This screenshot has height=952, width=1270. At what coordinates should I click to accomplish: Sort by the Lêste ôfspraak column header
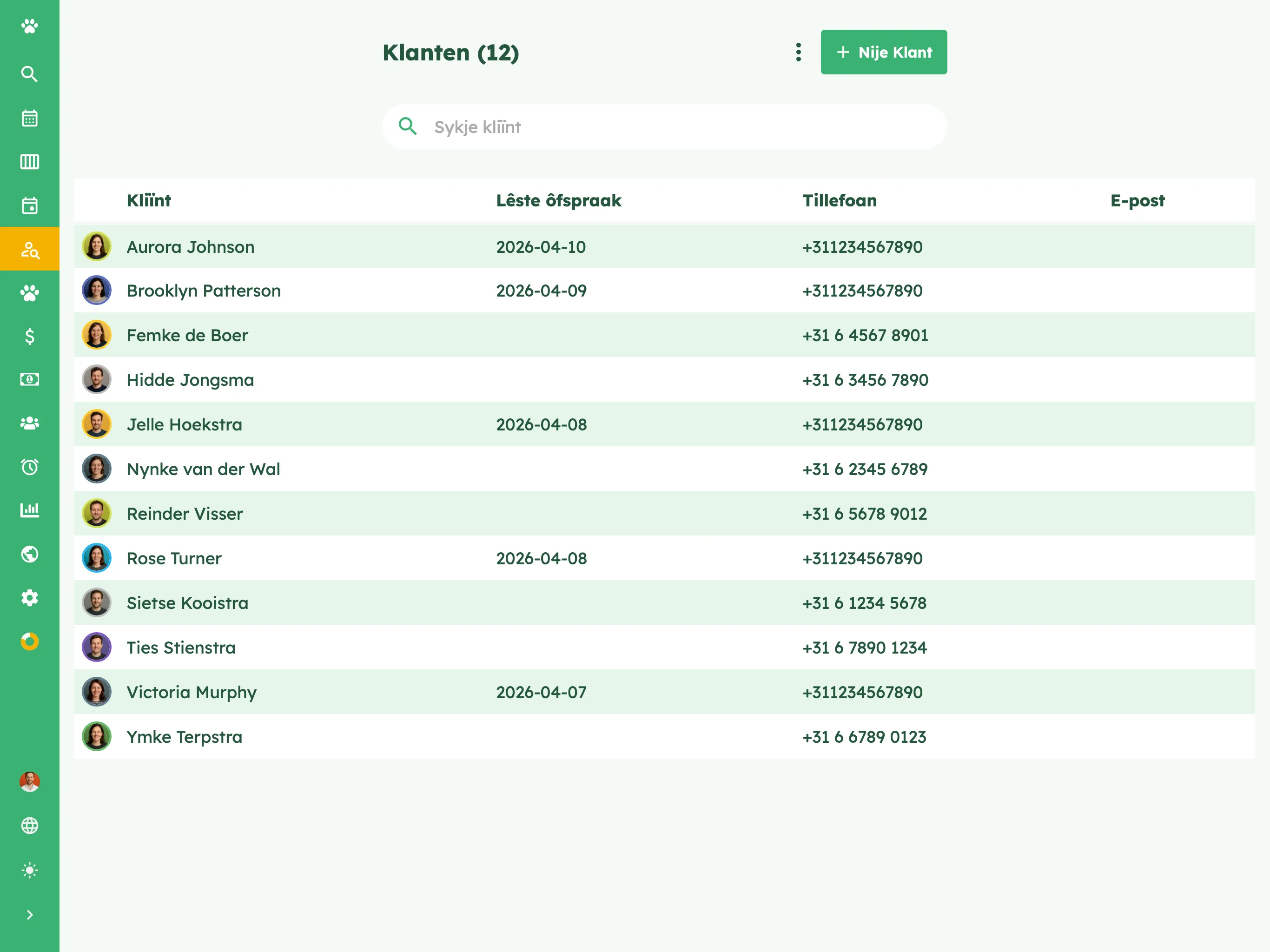tap(559, 200)
